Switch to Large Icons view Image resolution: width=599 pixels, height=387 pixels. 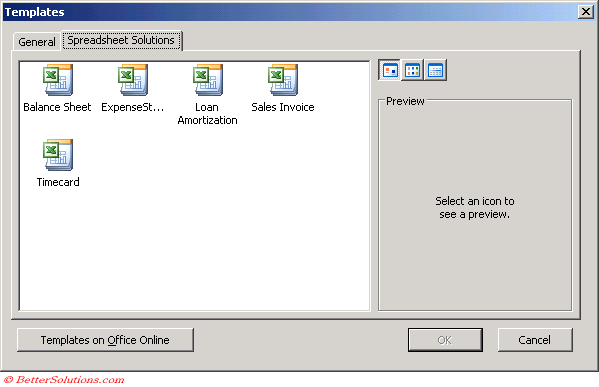[x=390, y=70]
